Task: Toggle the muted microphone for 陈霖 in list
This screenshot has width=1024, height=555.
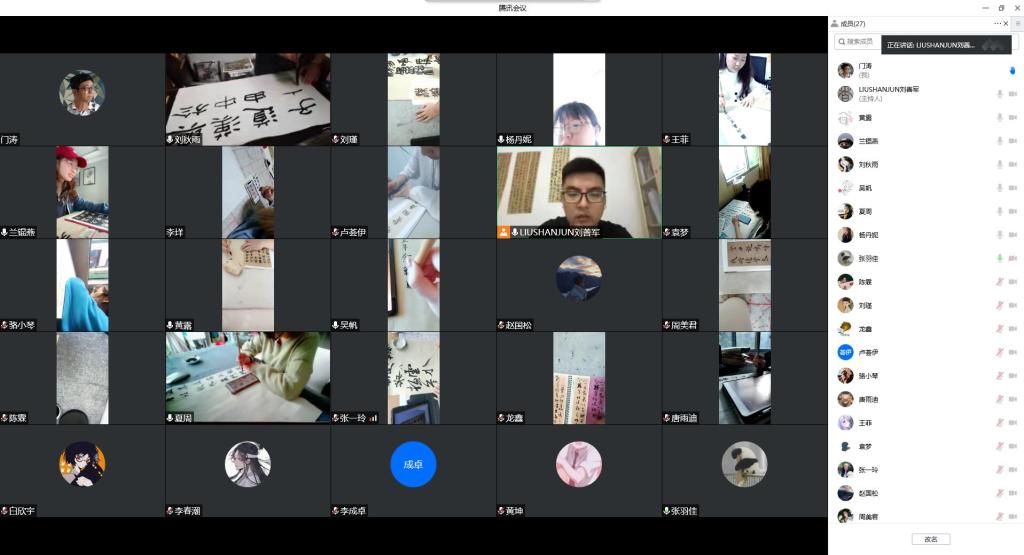Action: coord(999,282)
